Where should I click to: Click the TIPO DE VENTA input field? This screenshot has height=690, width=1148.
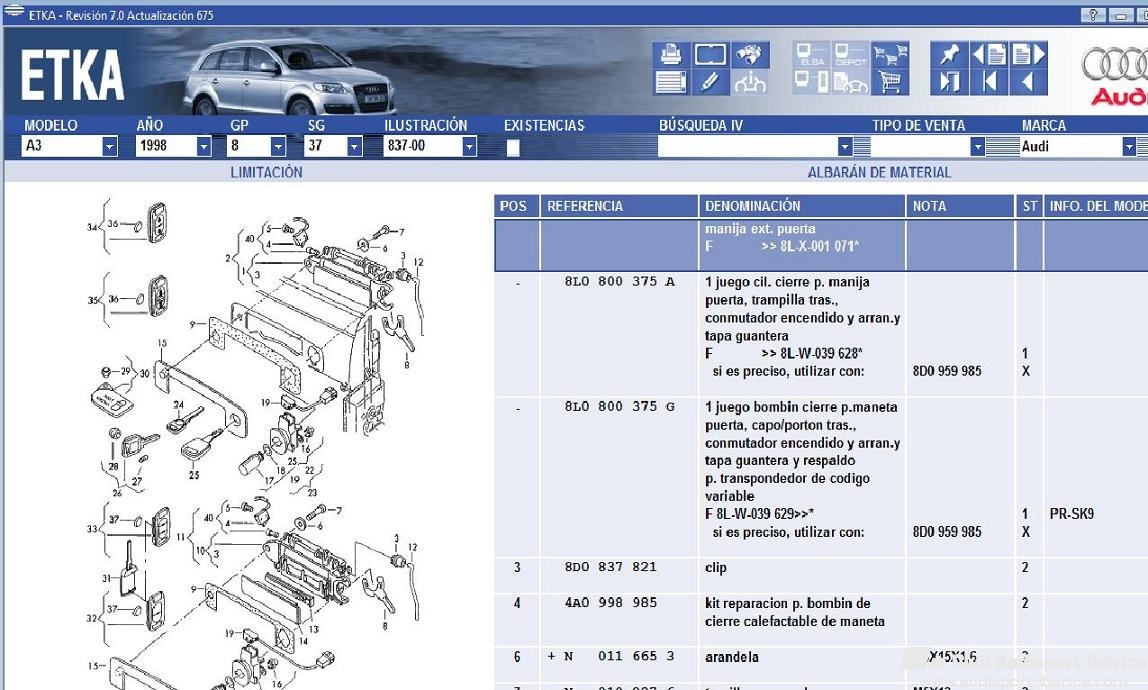[920, 146]
